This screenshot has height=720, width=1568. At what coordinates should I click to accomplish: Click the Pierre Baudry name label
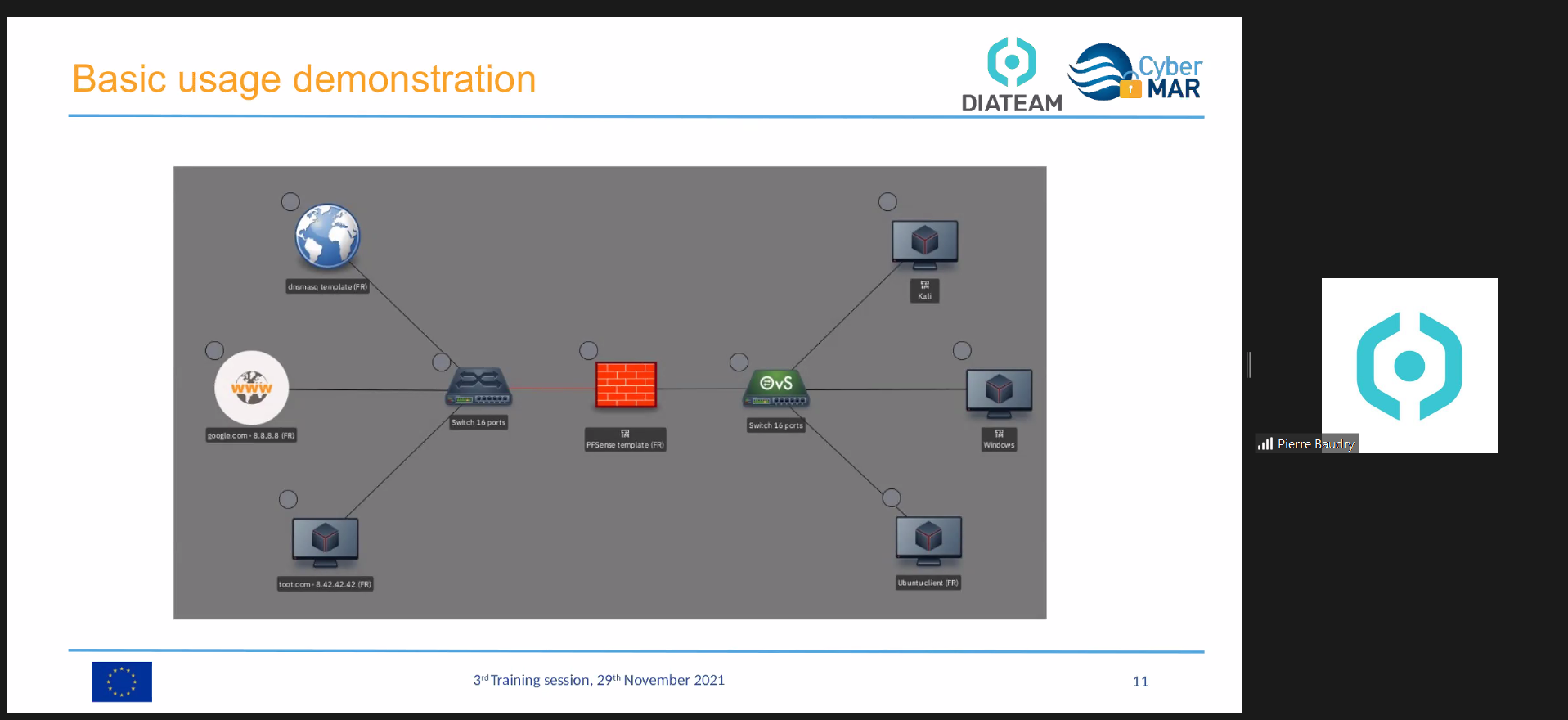tap(1315, 443)
